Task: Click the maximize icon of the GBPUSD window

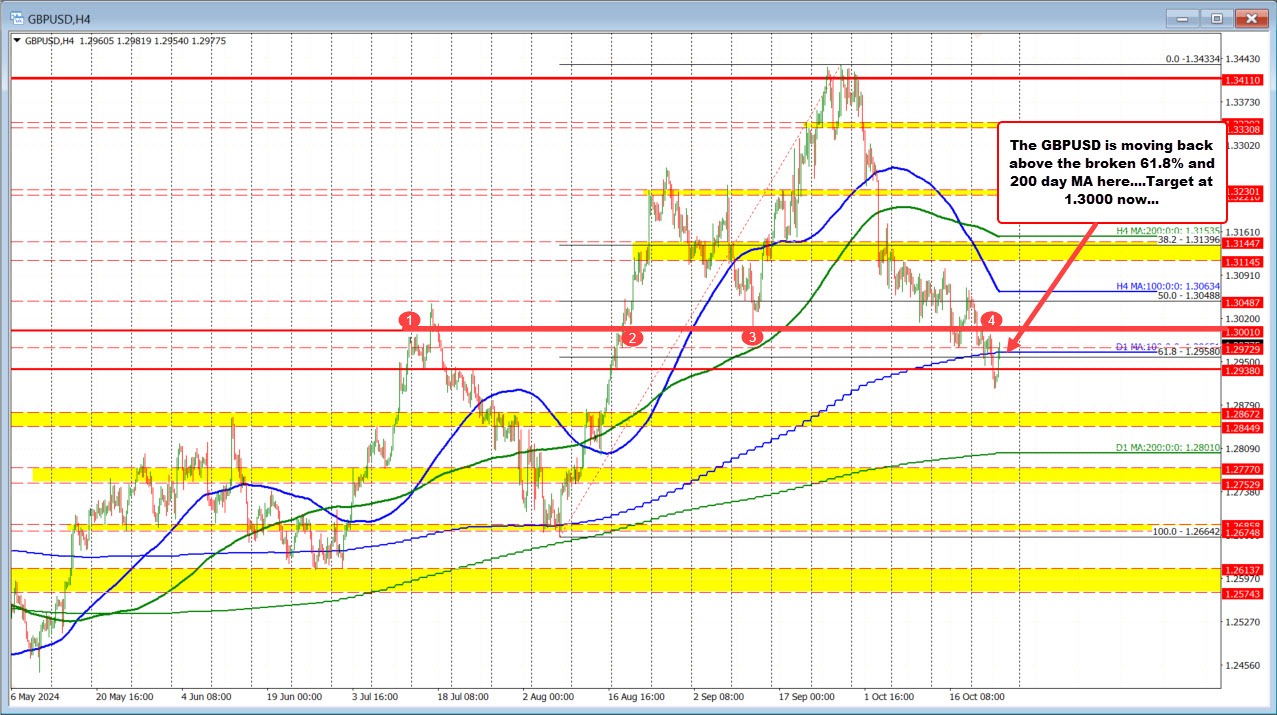Action: pos(1216,18)
